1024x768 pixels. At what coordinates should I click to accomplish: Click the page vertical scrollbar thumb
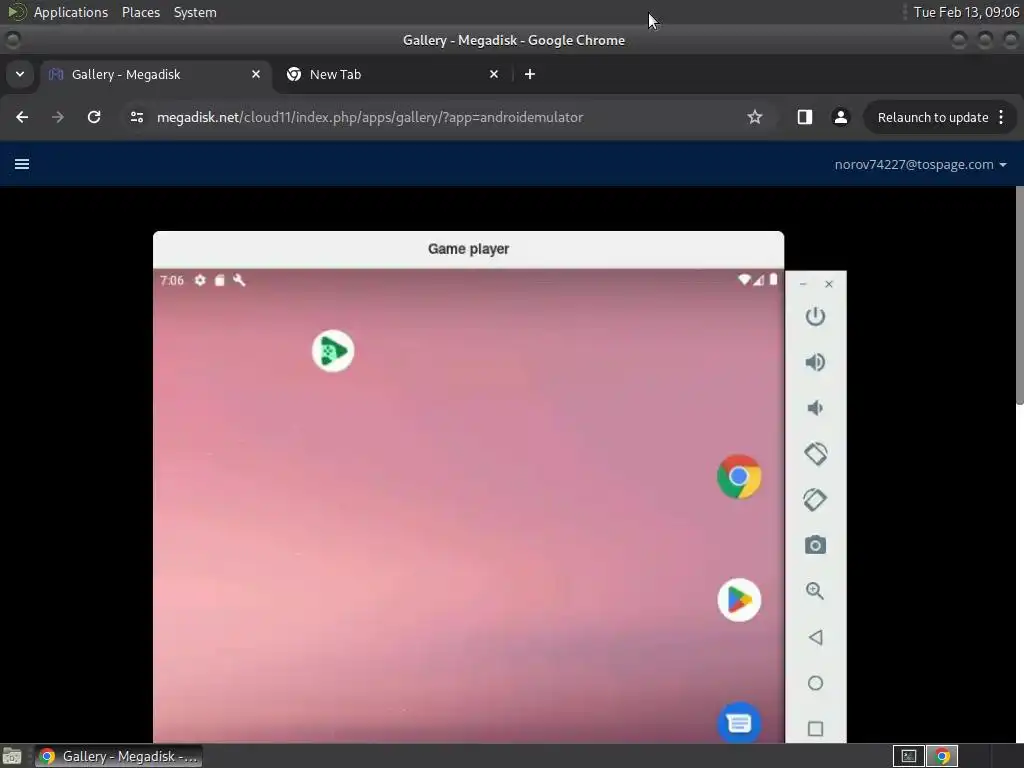(1019, 295)
